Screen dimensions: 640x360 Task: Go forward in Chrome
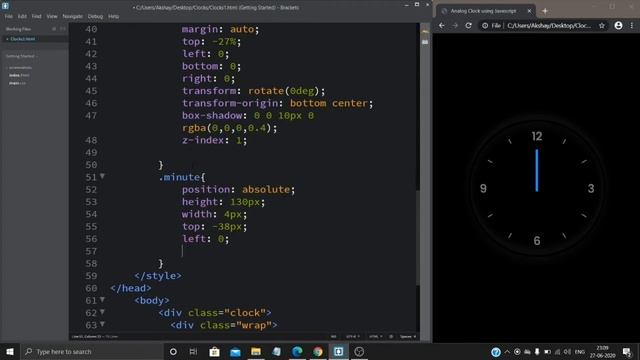(455, 25)
